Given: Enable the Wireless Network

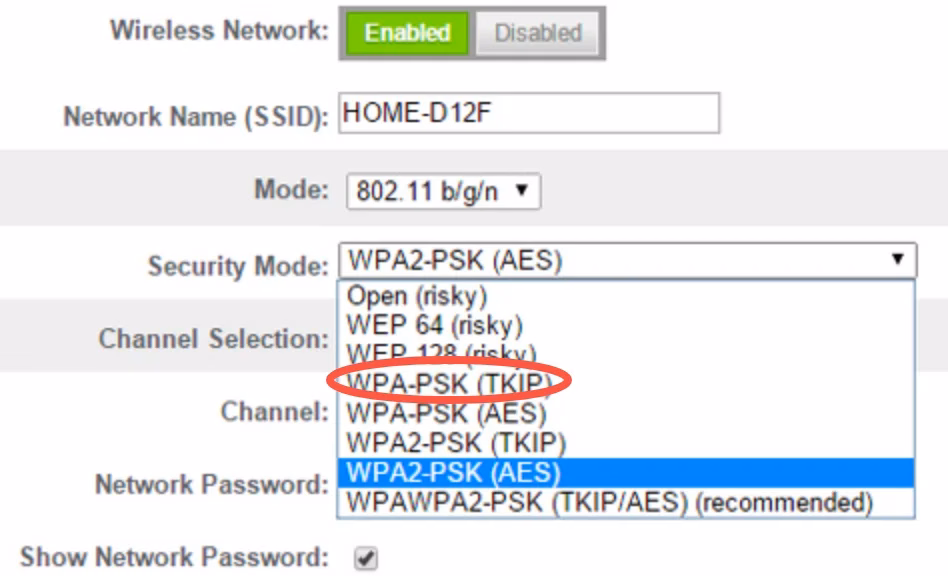Looking at the screenshot, I should click(x=405, y=32).
